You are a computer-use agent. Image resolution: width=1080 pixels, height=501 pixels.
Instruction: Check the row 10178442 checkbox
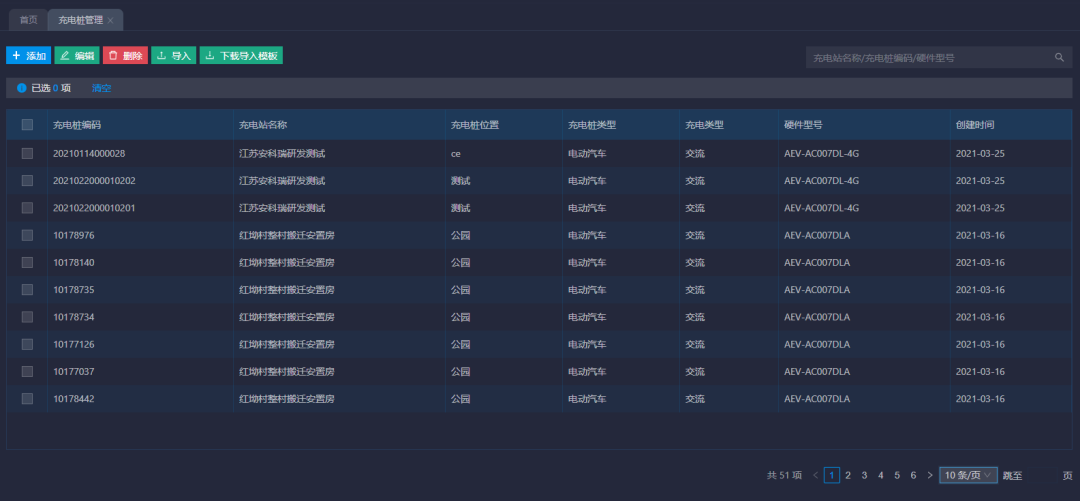point(28,398)
